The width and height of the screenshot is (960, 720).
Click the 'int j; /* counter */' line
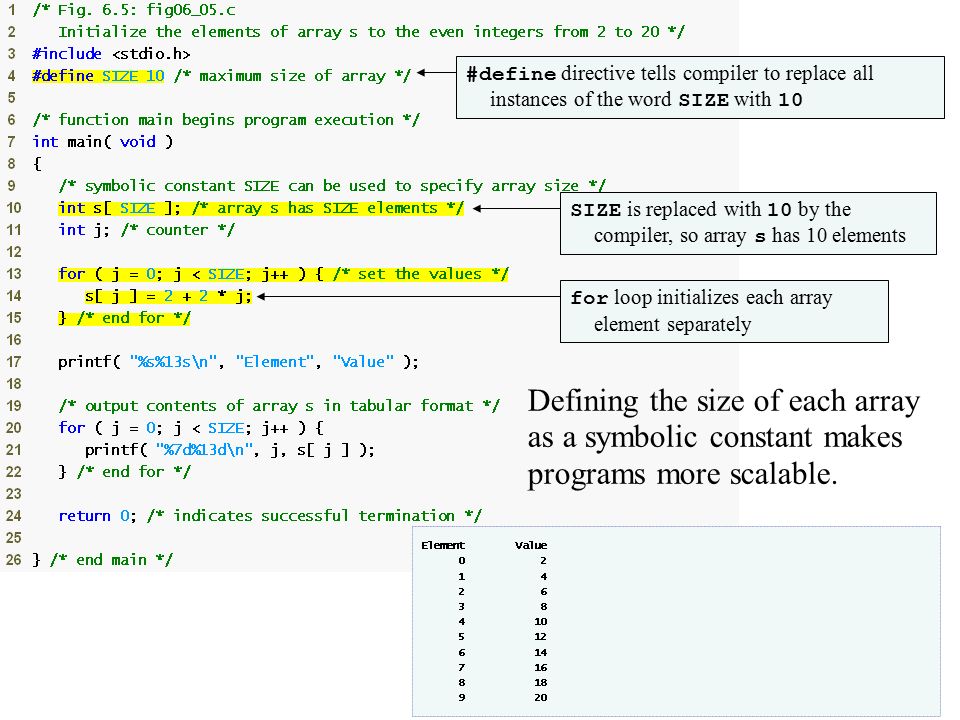146,230
